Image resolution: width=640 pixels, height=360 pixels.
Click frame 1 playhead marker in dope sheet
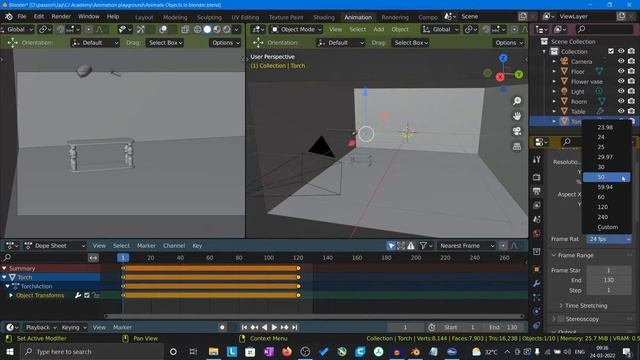pos(123,258)
